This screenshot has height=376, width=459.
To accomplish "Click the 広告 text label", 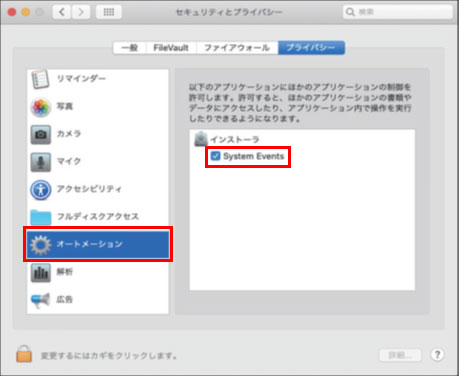I will (64, 299).
